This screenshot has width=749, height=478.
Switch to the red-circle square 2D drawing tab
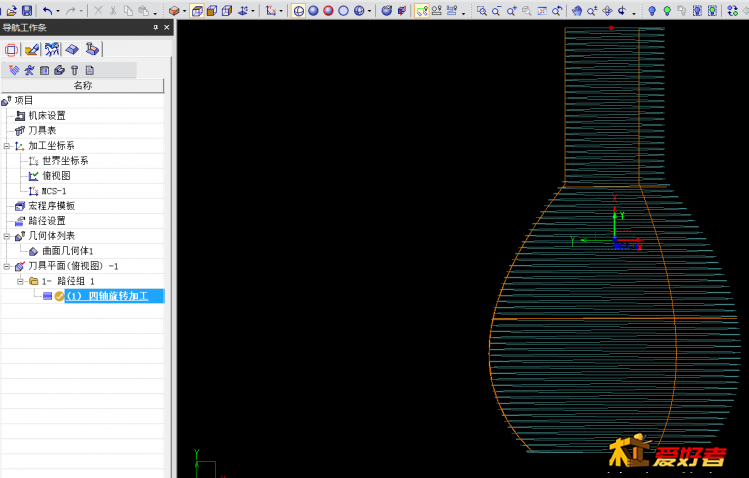11,50
